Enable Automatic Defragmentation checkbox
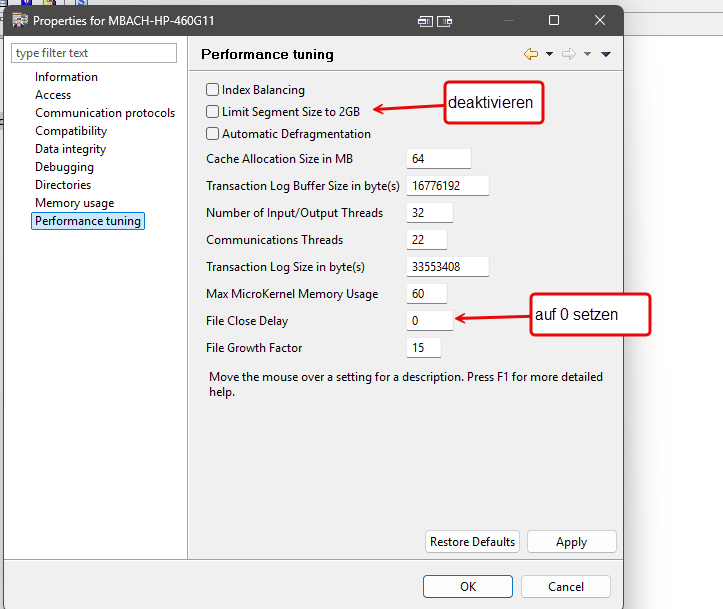 (212, 134)
